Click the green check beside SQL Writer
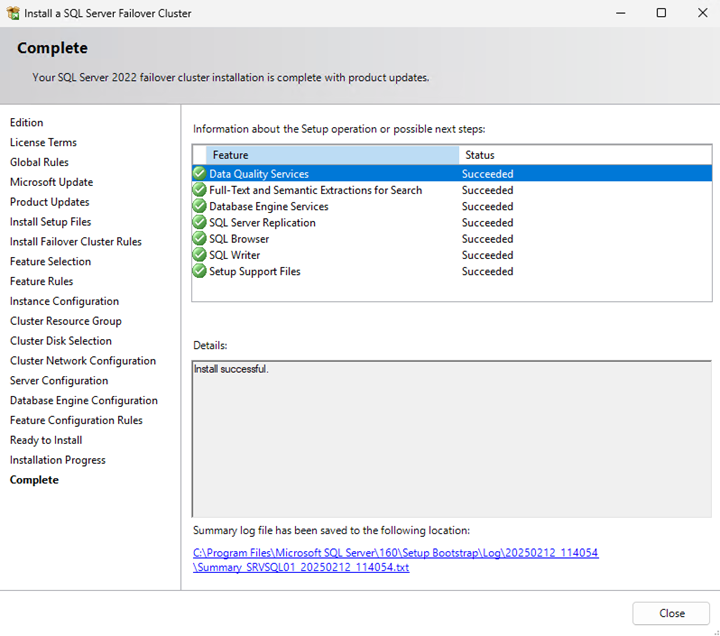The height and width of the screenshot is (636, 720). pos(199,255)
